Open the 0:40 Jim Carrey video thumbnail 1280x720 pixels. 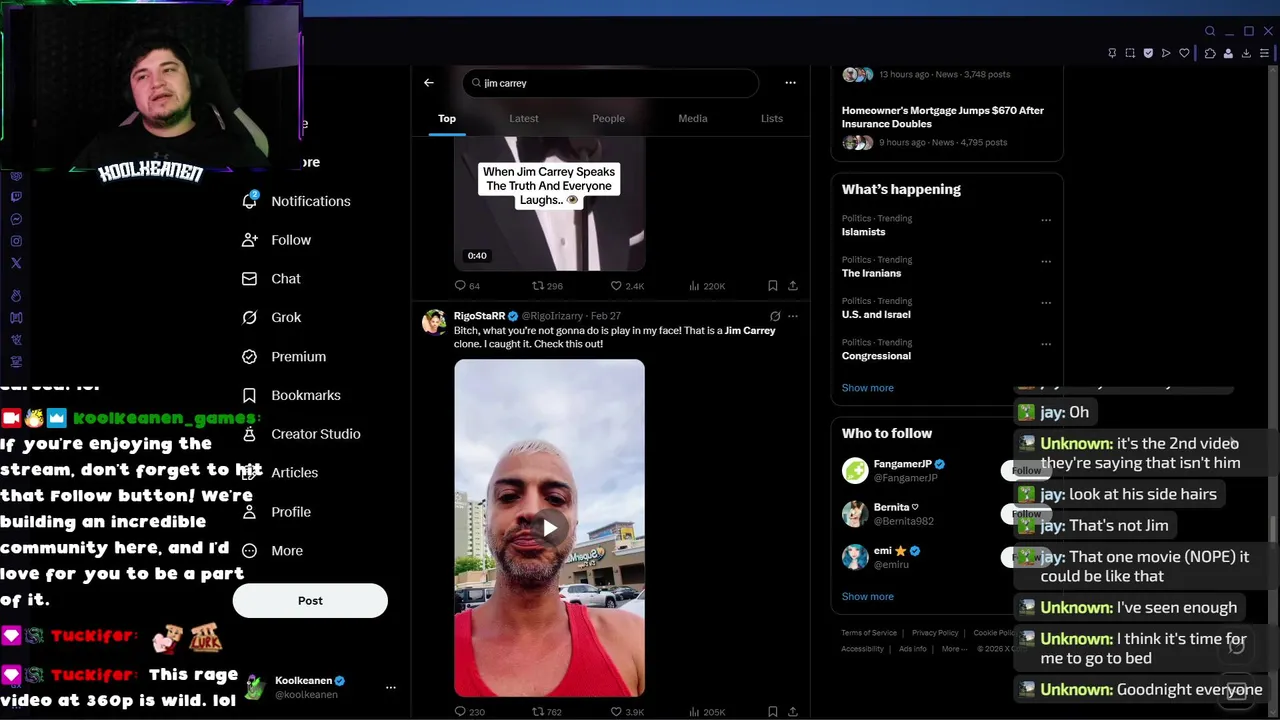[549, 204]
